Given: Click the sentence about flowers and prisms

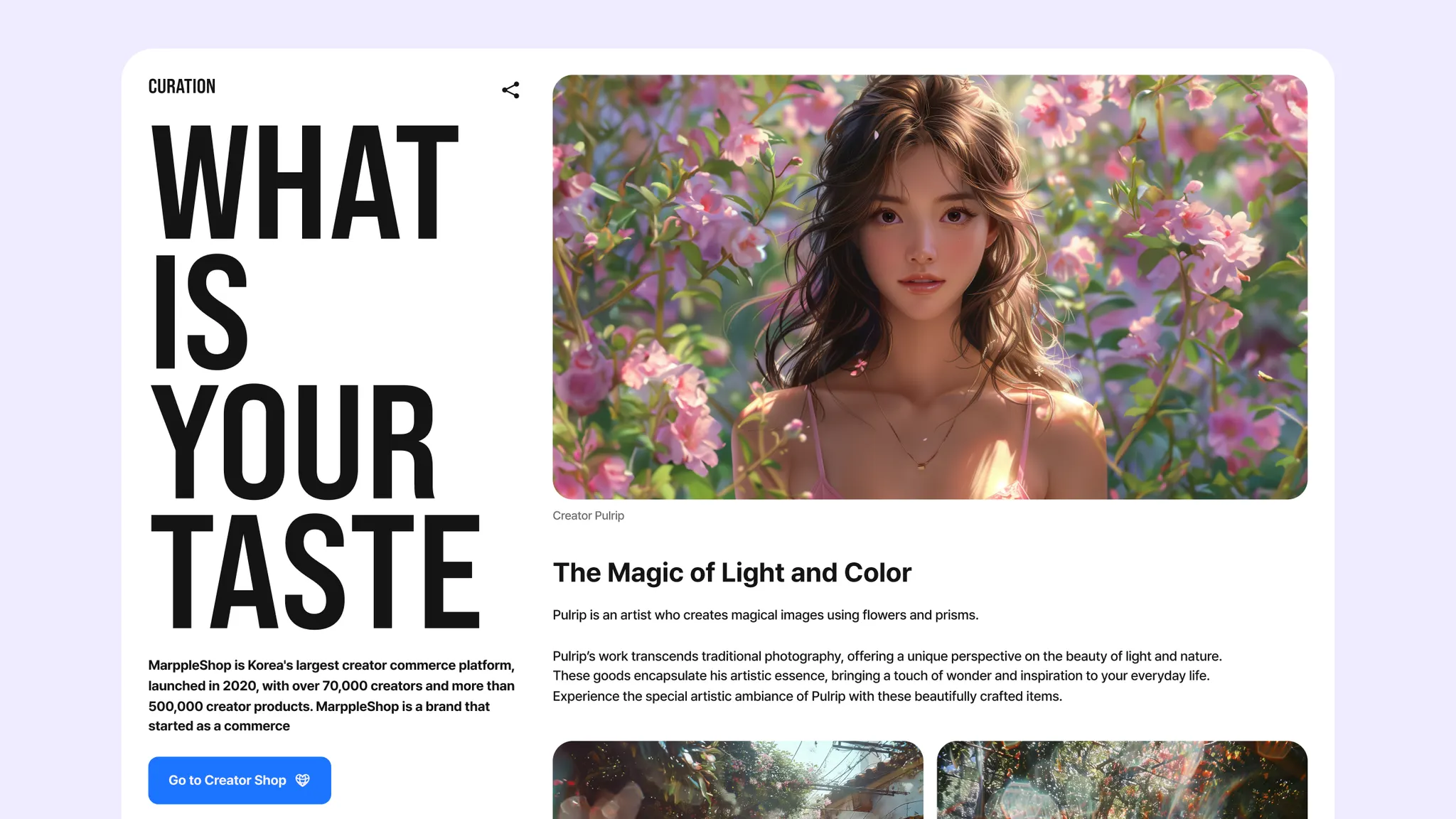Looking at the screenshot, I should tap(765, 615).
